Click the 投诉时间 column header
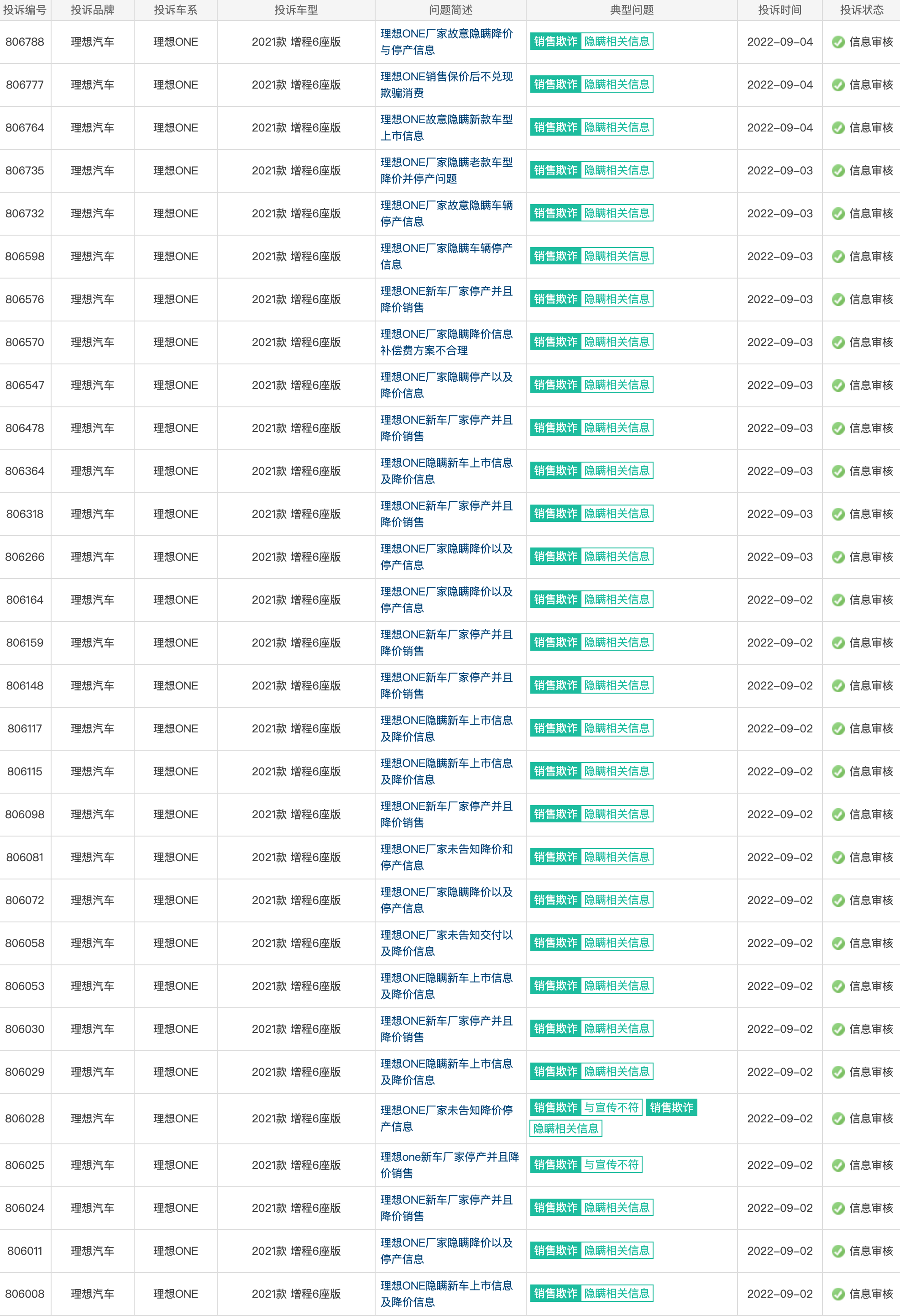The width and height of the screenshot is (900, 1316). [x=780, y=10]
